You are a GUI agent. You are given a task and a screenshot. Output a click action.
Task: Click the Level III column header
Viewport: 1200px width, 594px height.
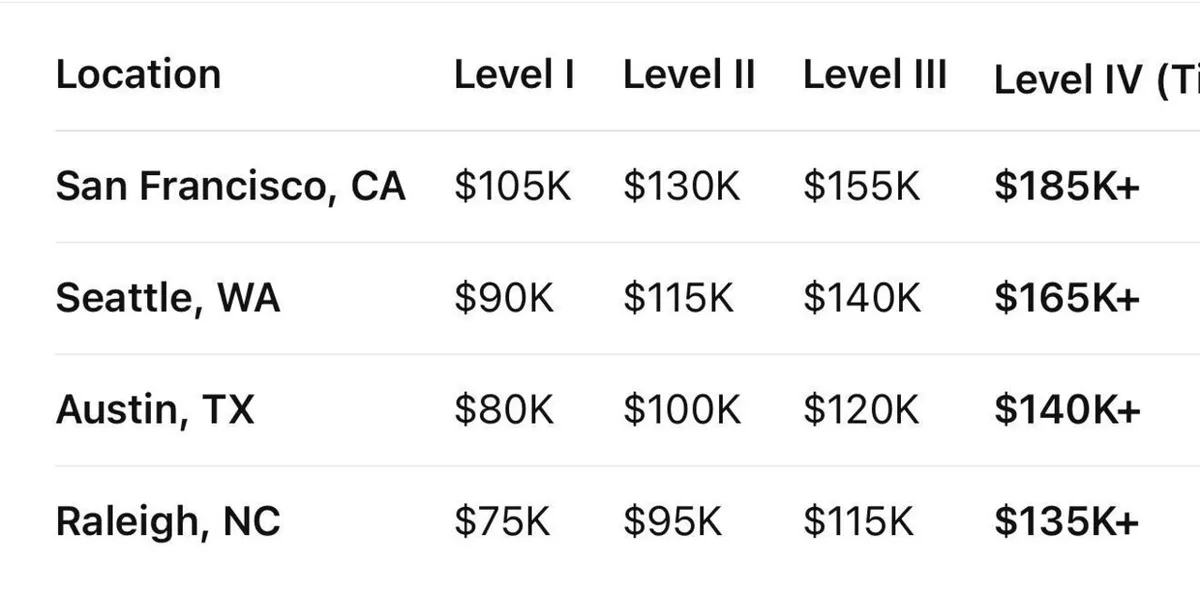[875, 75]
